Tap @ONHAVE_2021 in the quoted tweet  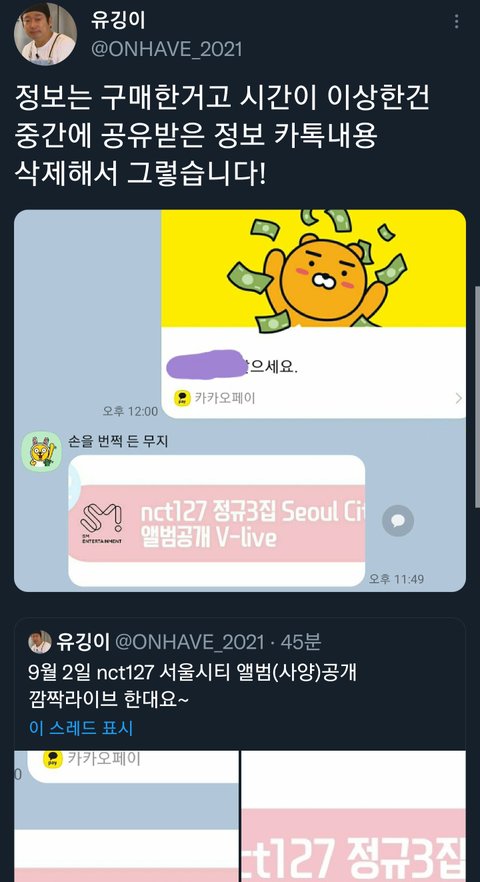point(189,642)
